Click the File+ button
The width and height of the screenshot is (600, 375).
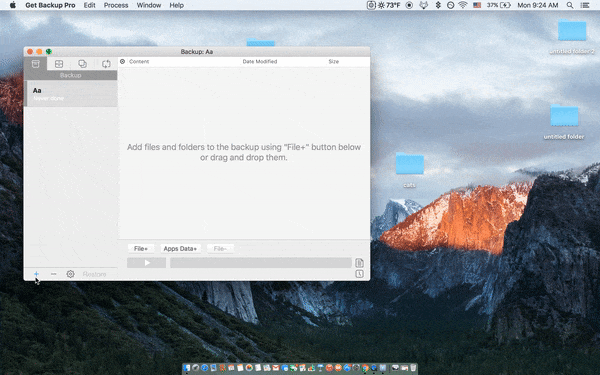pos(141,249)
